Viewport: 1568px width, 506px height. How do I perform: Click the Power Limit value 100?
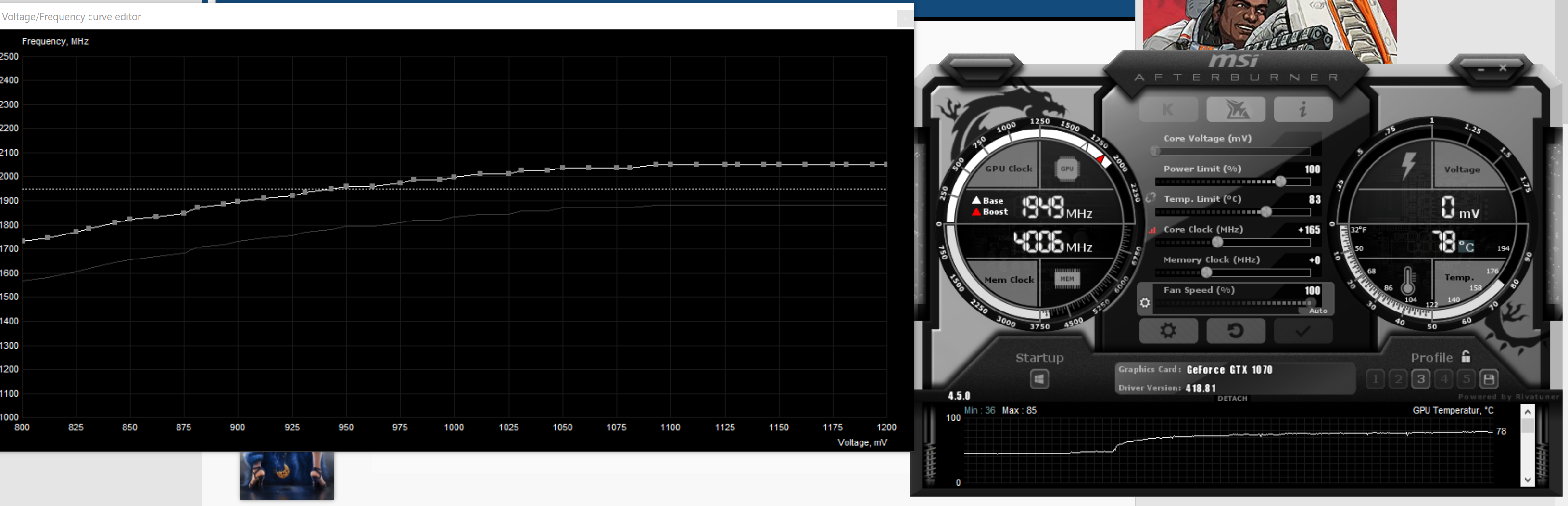tap(1312, 169)
